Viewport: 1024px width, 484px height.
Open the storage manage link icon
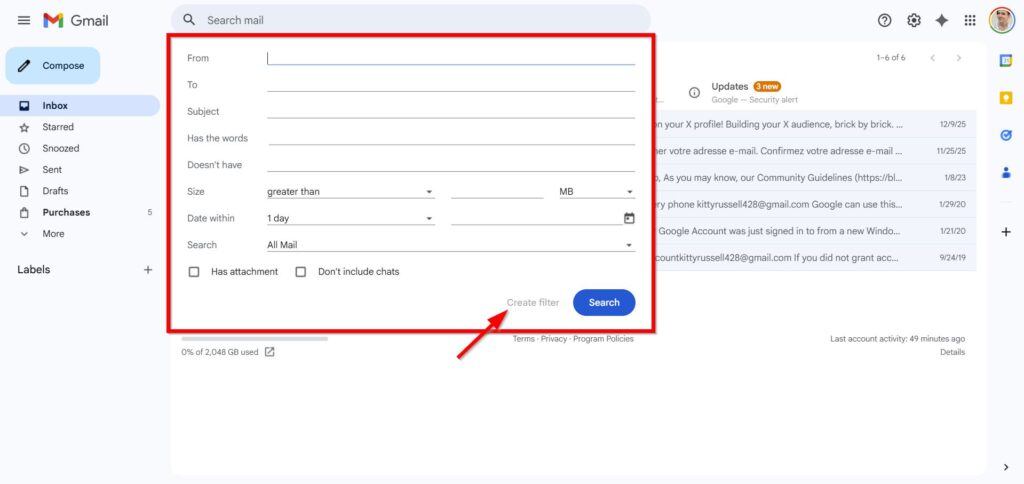tap(269, 352)
